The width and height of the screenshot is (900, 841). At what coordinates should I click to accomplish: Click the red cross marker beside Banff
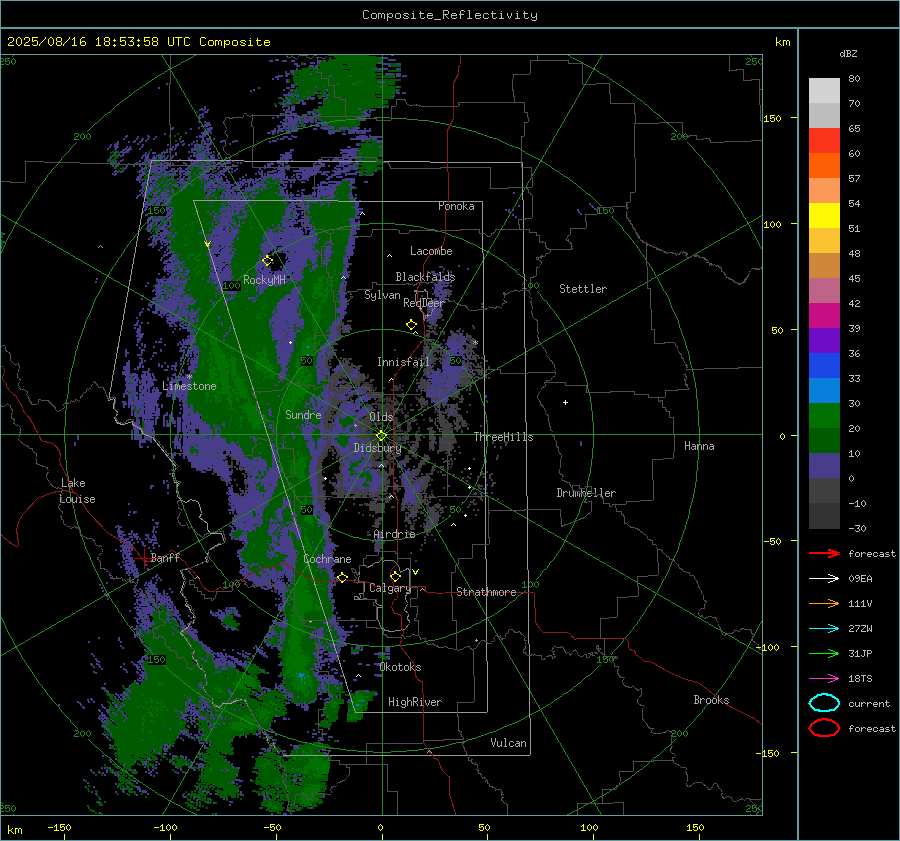coord(142,557)
